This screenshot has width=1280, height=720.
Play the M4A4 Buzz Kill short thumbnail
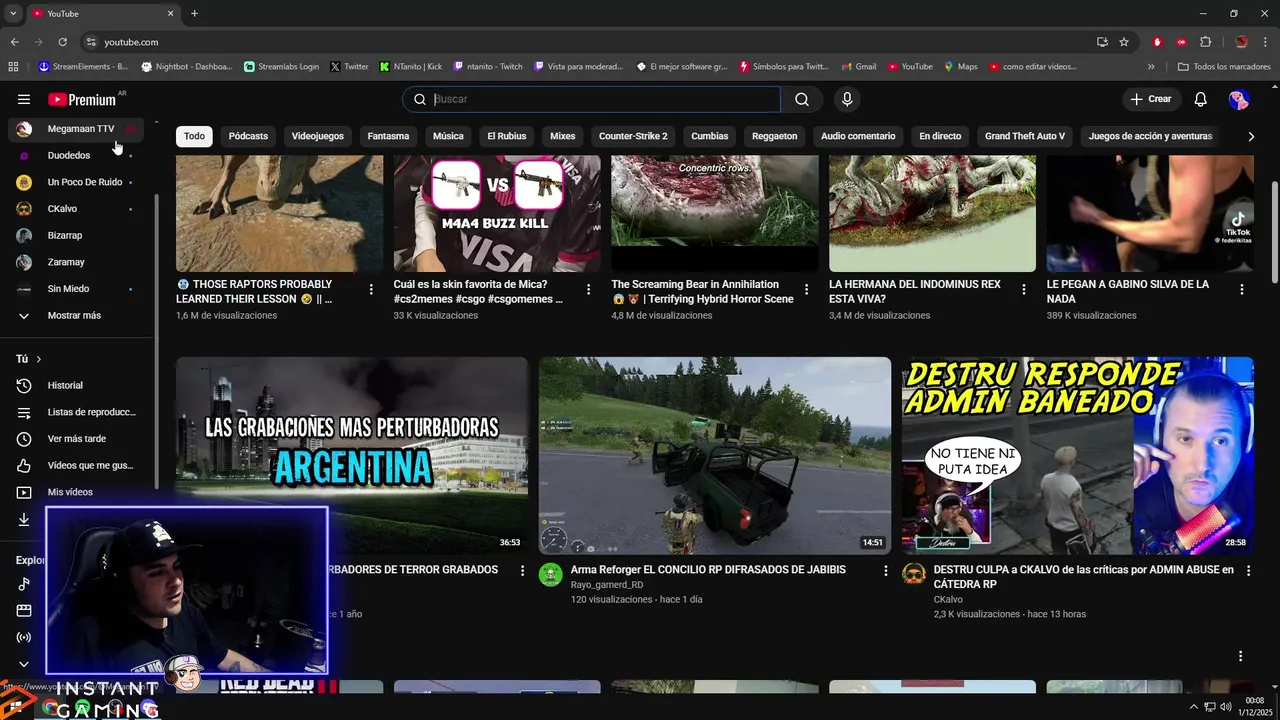(497, 213)
